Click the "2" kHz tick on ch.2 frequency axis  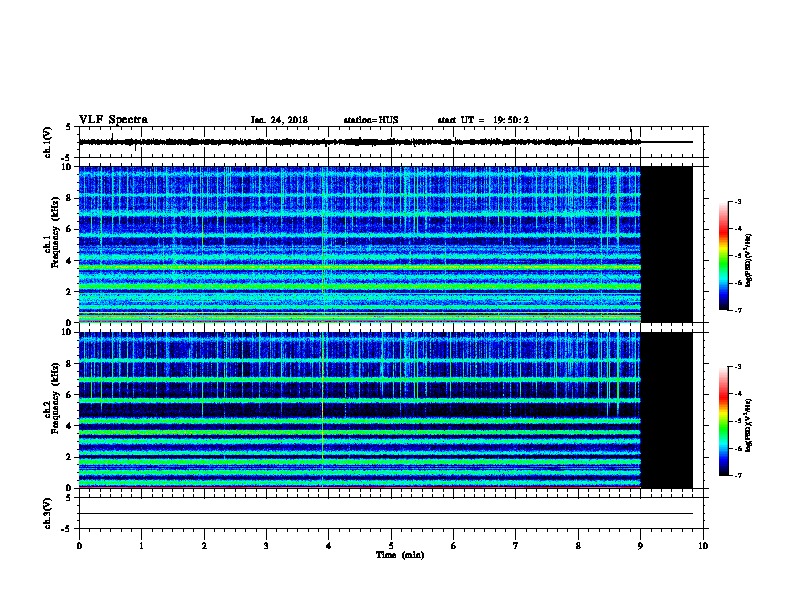pos(69,457)
